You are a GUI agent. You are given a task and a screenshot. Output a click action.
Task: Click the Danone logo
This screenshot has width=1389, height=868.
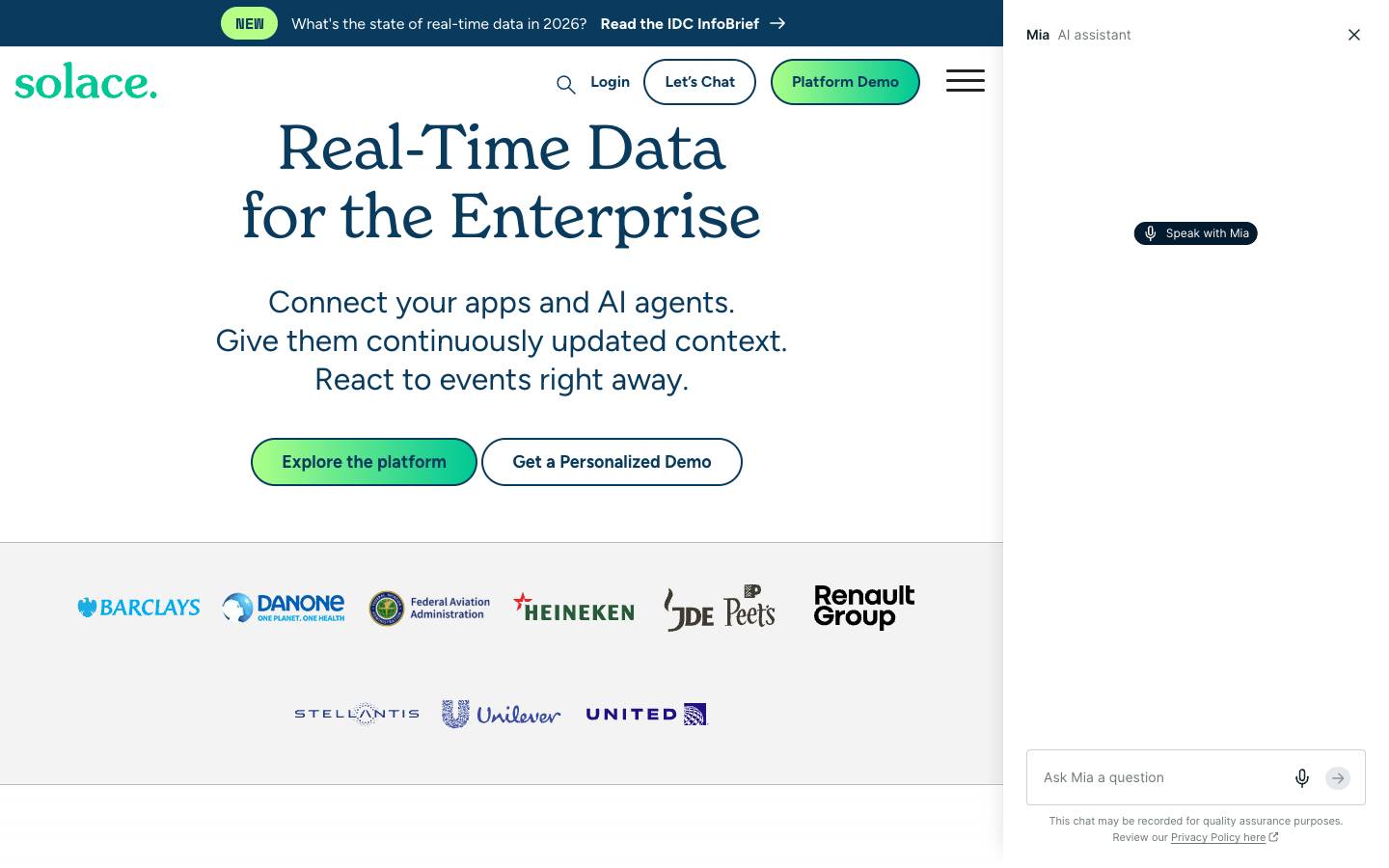(x=284, y=608)
